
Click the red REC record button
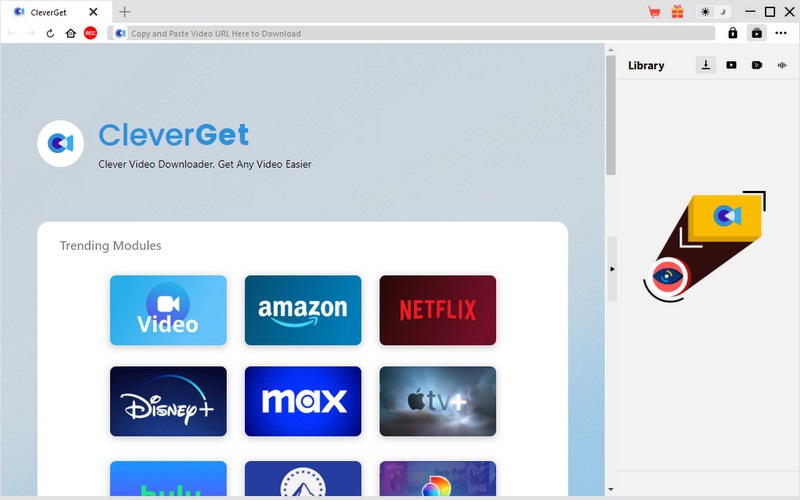[x=90, y=33]
